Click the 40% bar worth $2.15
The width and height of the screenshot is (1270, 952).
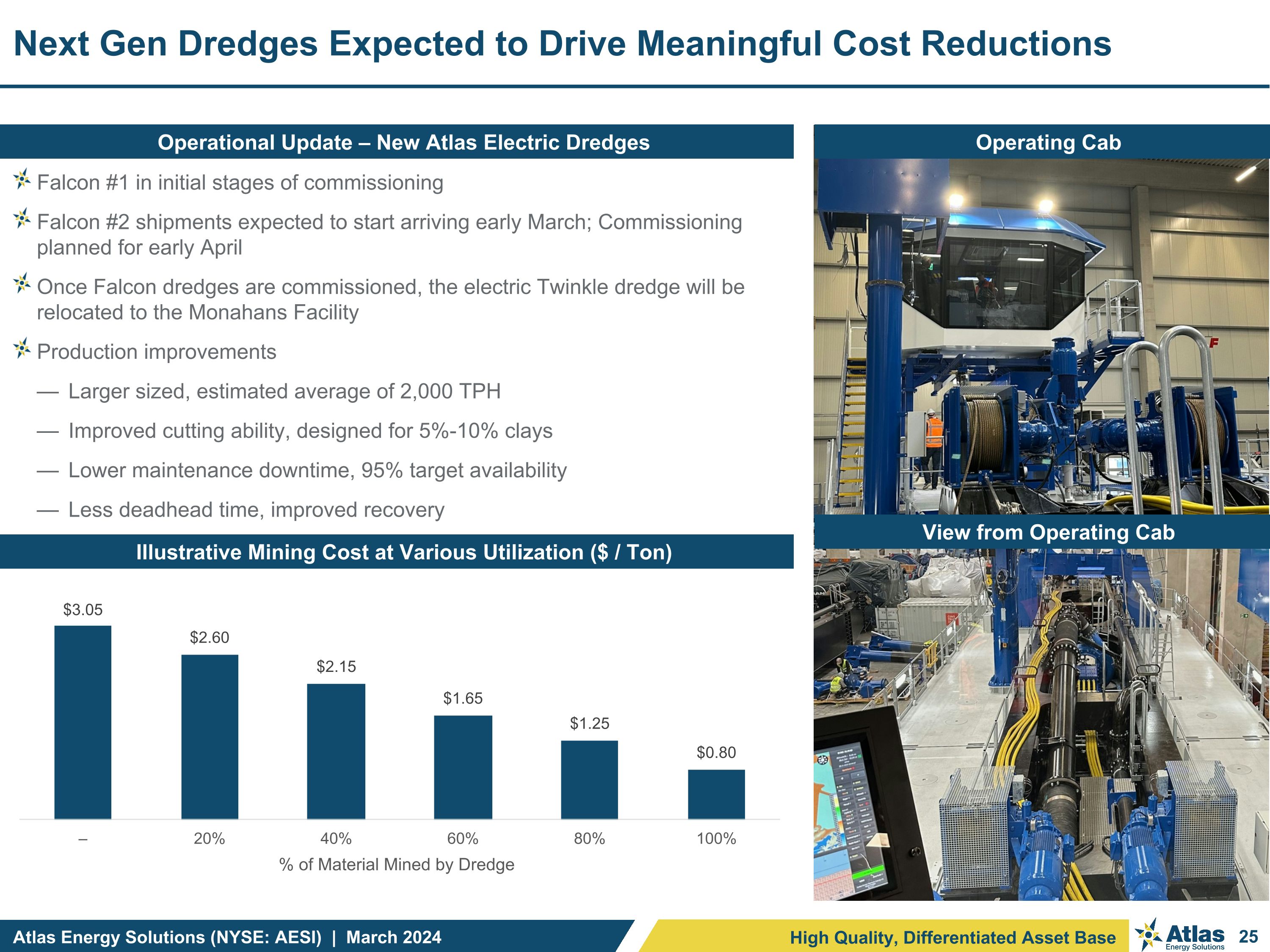pos(336,752)
